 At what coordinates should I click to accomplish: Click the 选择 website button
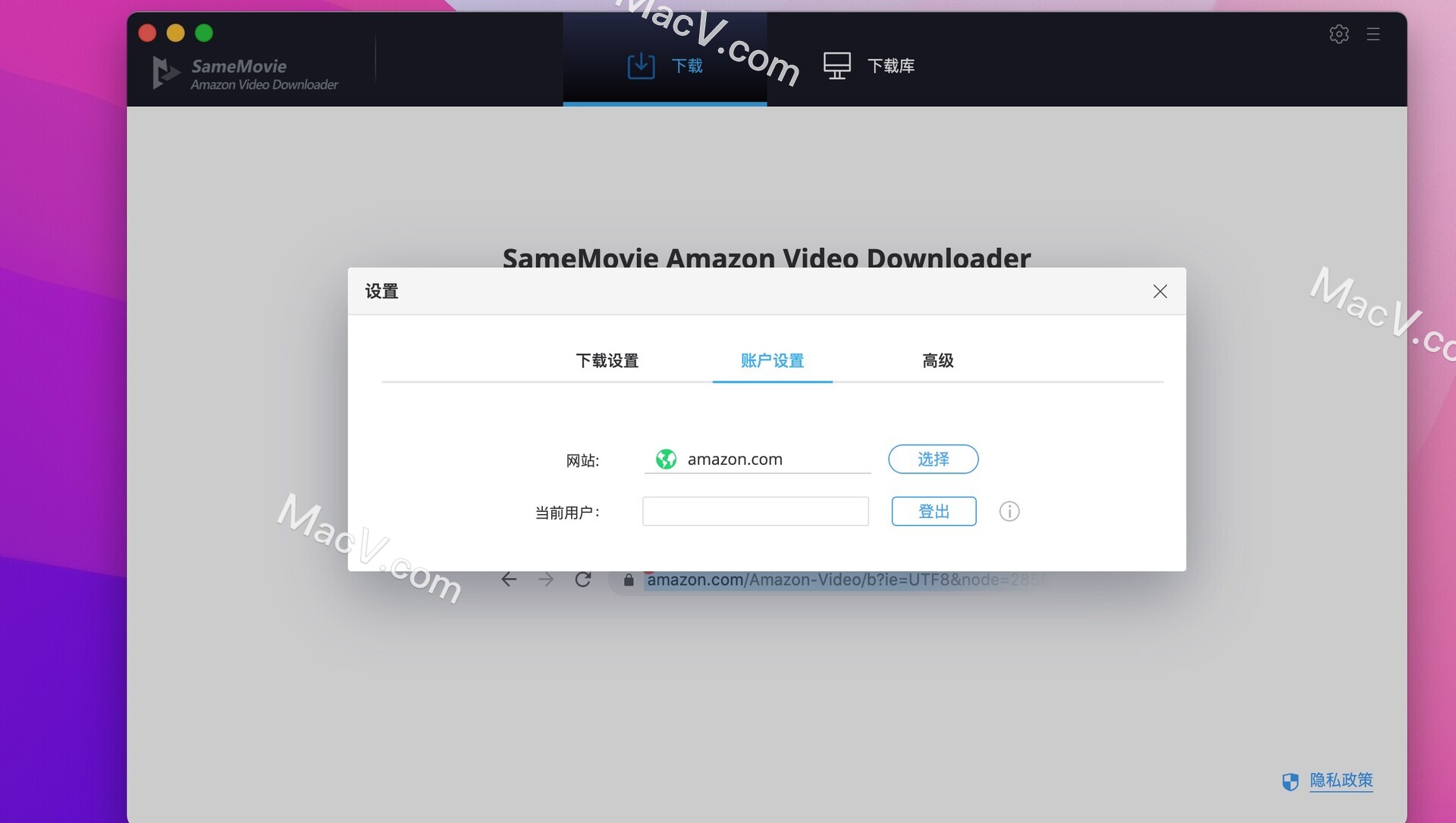[x=933, y=459]
